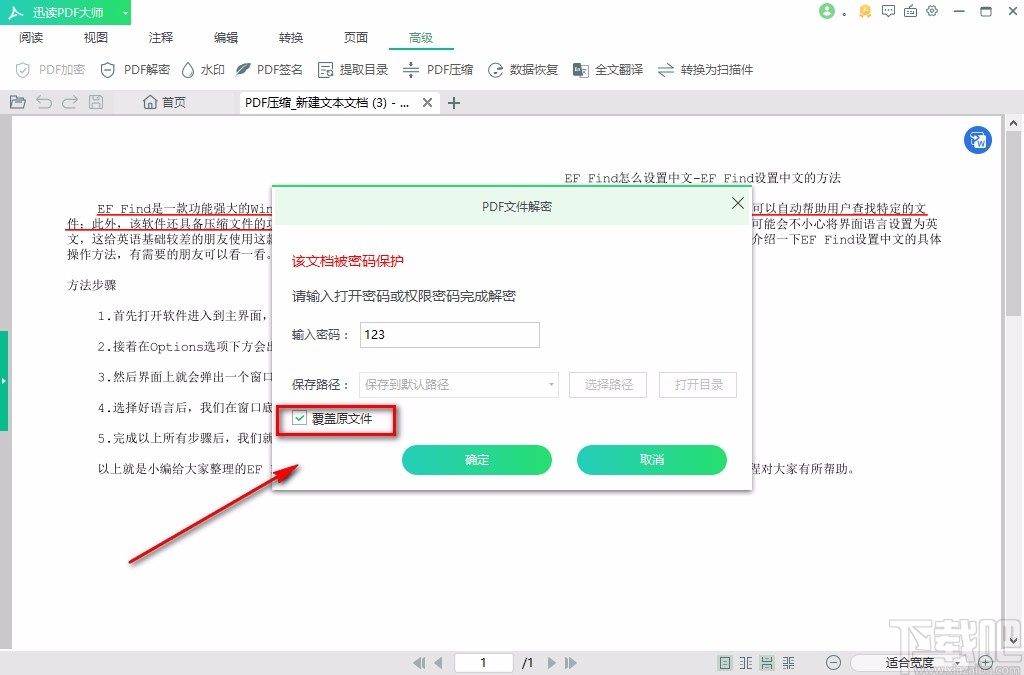Viewport: 1024px width, 675px height.
Task: Click the zoom out minus control
Action: click(832, 662)
